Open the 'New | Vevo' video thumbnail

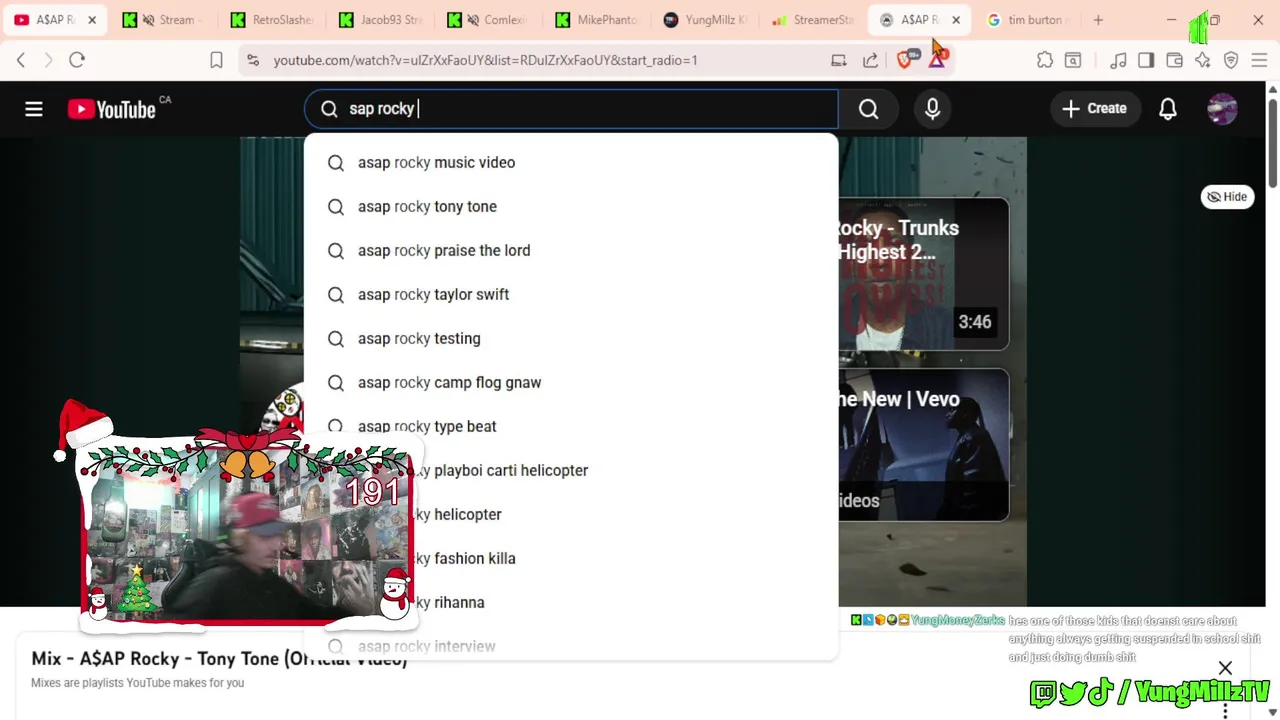coord(924,445)
